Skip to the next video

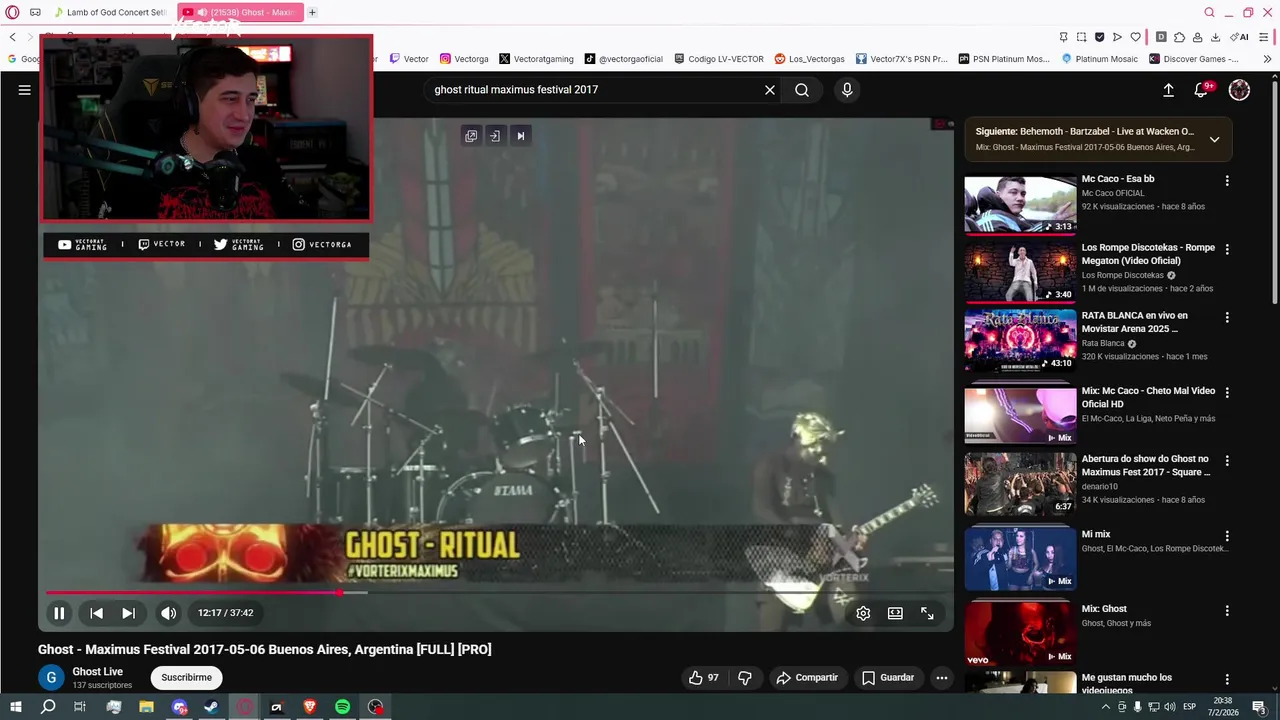(128, 613)
